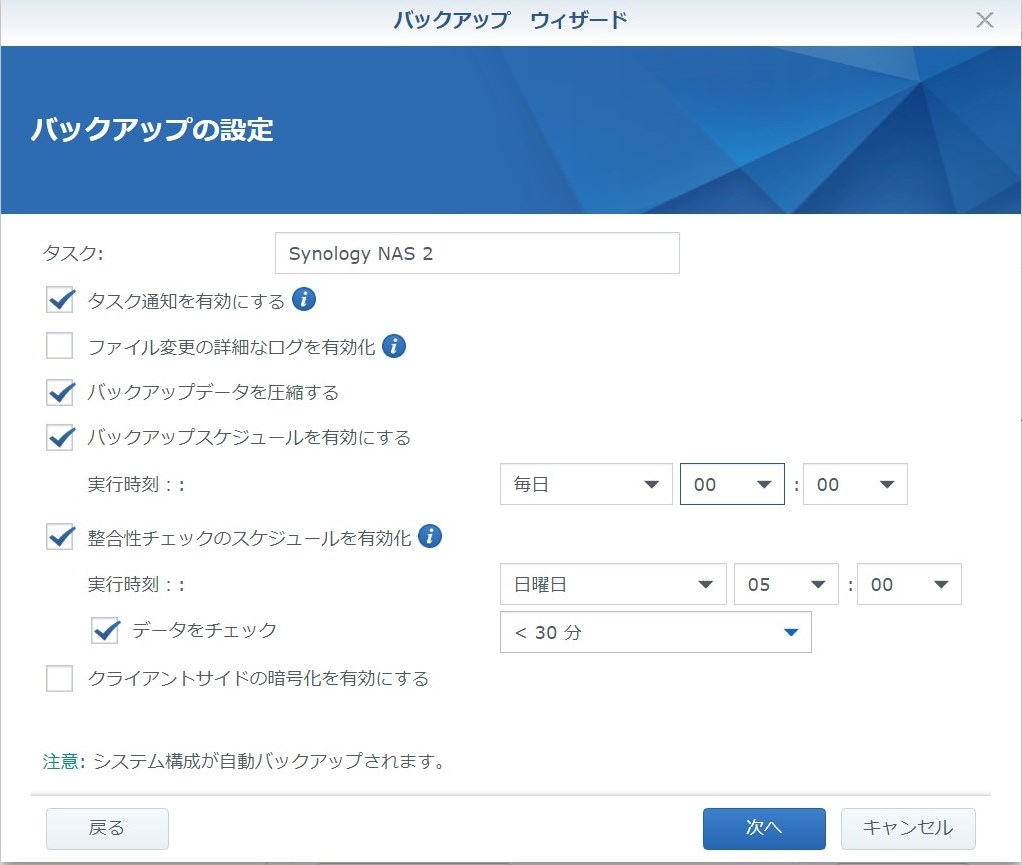Close the バックアップ ウィザード dialog

pyautogui.click(x=985, y=21)
